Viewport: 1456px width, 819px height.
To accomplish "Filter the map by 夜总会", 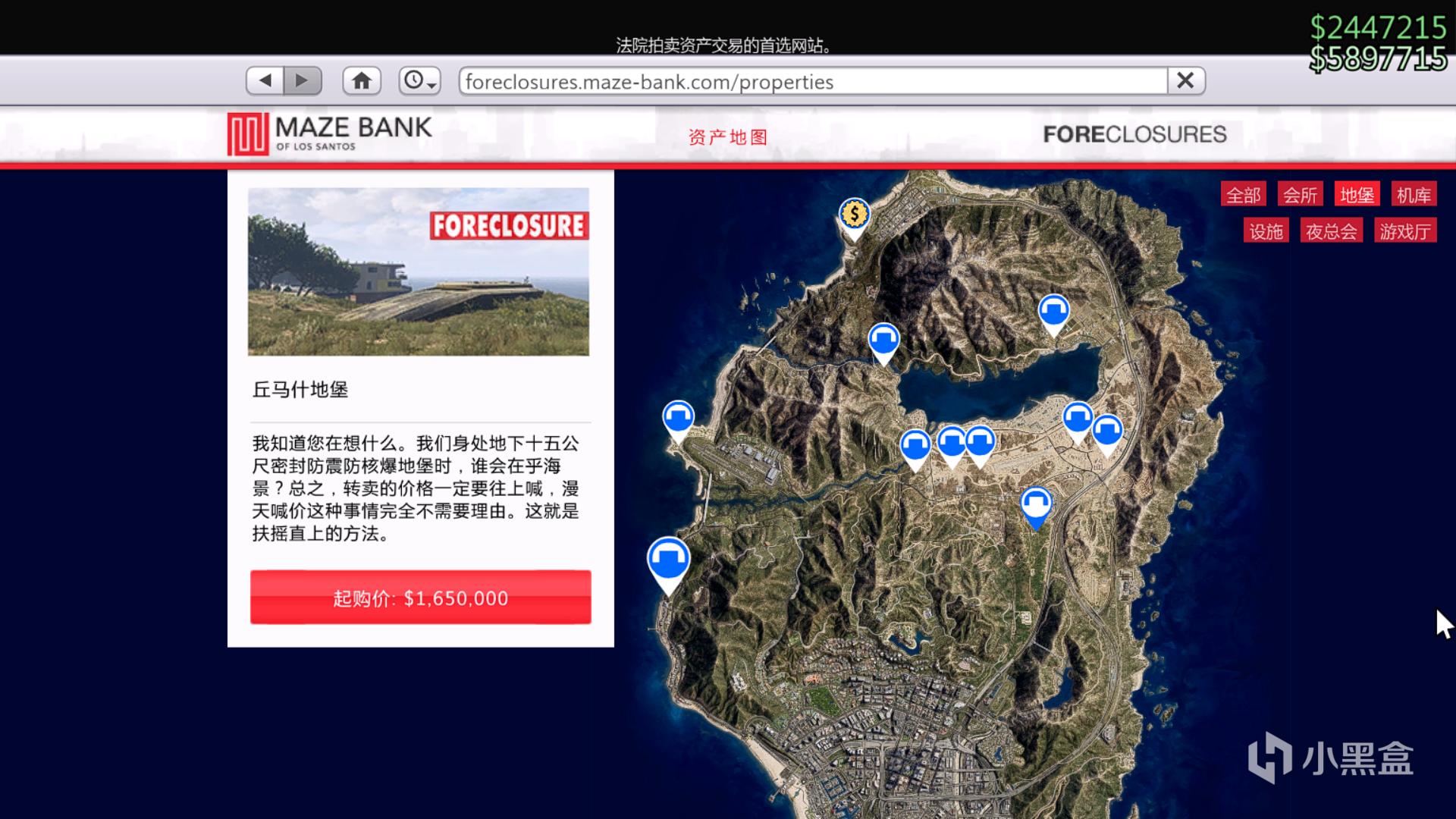I will [x=1331, y=231].
